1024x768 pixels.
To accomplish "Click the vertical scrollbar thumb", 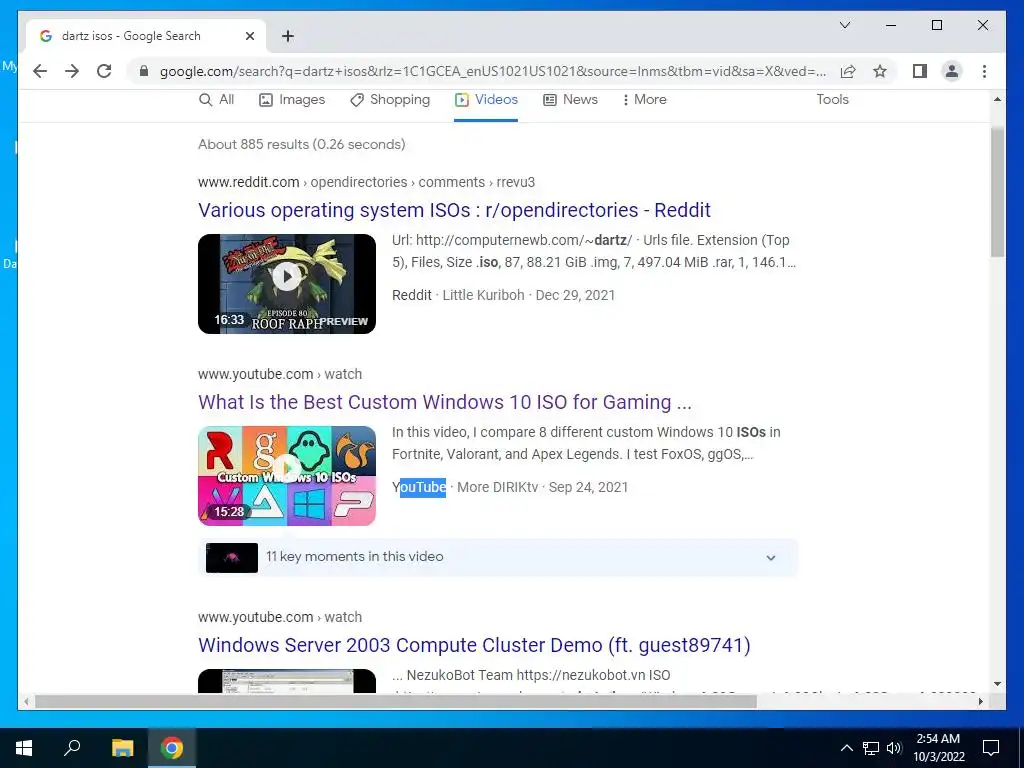I will [x=997, y=191].
